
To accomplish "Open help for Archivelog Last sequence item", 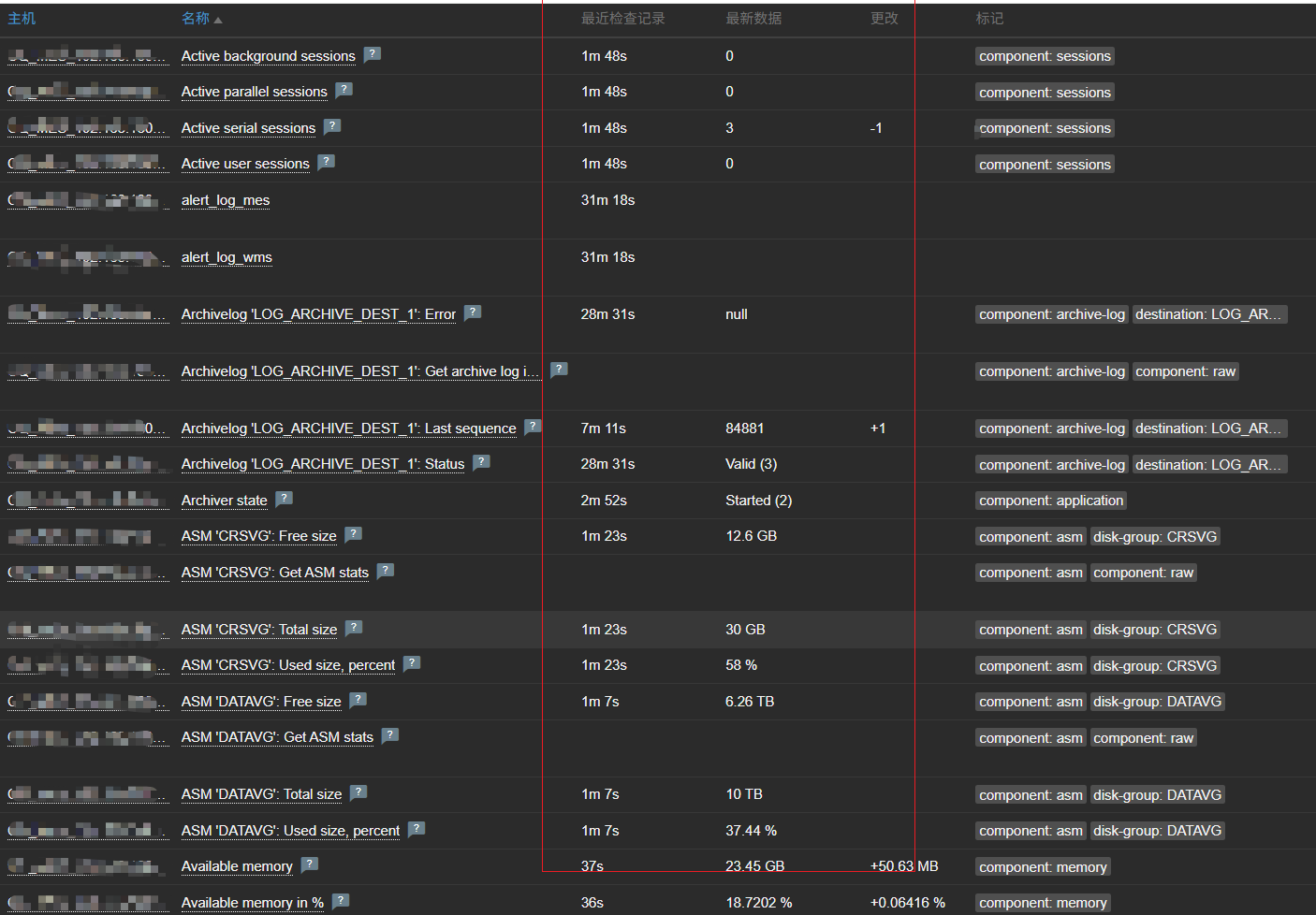I will tap(533, 427).
